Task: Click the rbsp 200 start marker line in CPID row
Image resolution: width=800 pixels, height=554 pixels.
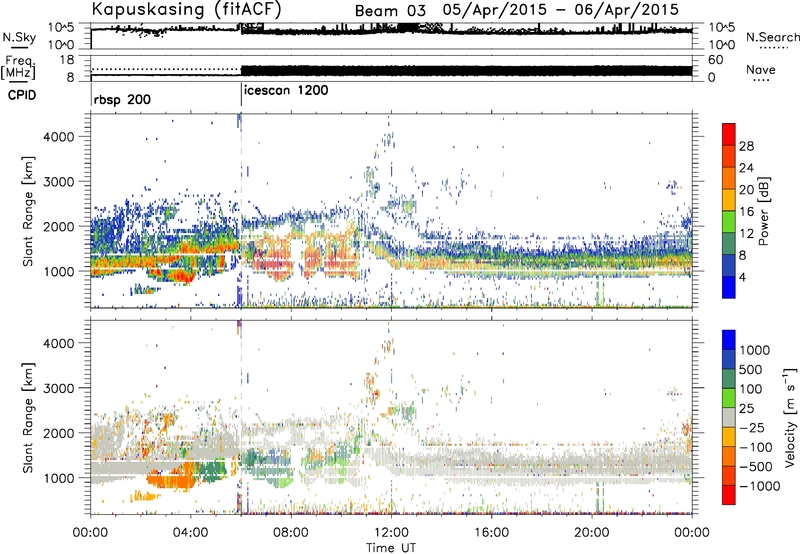Action: point(91,95)
